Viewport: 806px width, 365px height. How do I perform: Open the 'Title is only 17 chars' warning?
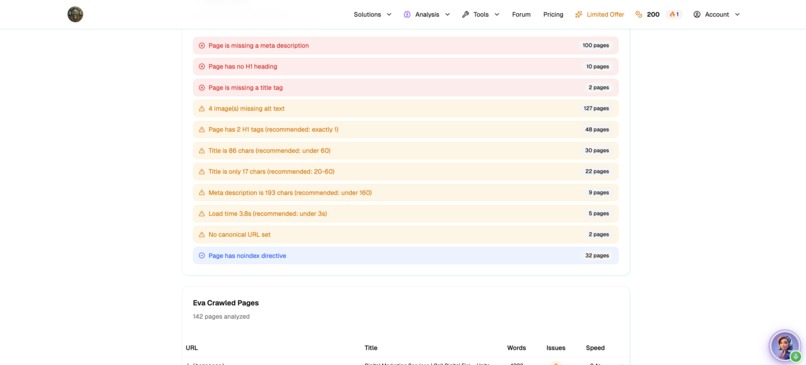pyautogui.click(x=406, y=171)
